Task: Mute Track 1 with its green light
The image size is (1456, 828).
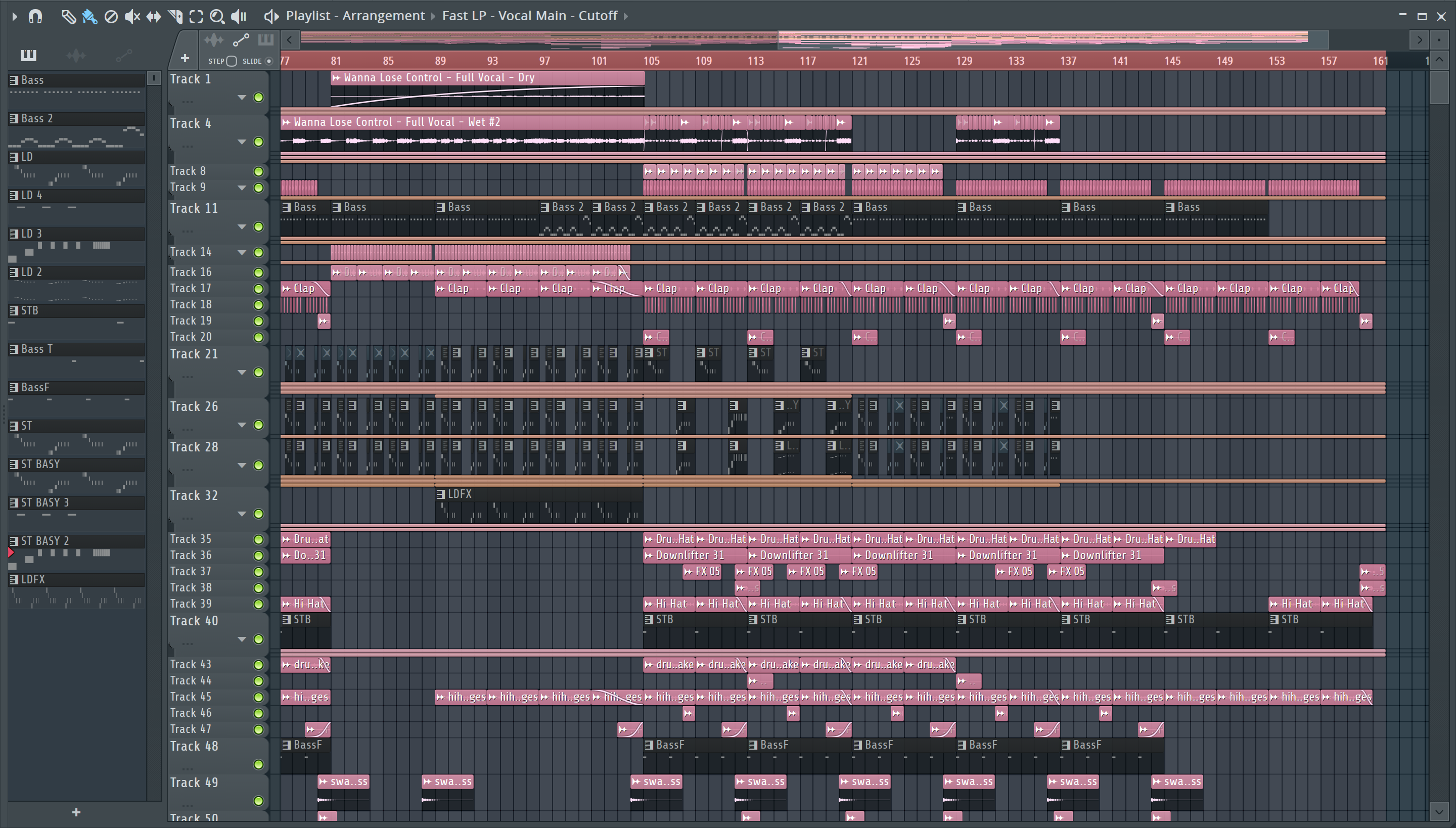Action: [x=259, y=97]
